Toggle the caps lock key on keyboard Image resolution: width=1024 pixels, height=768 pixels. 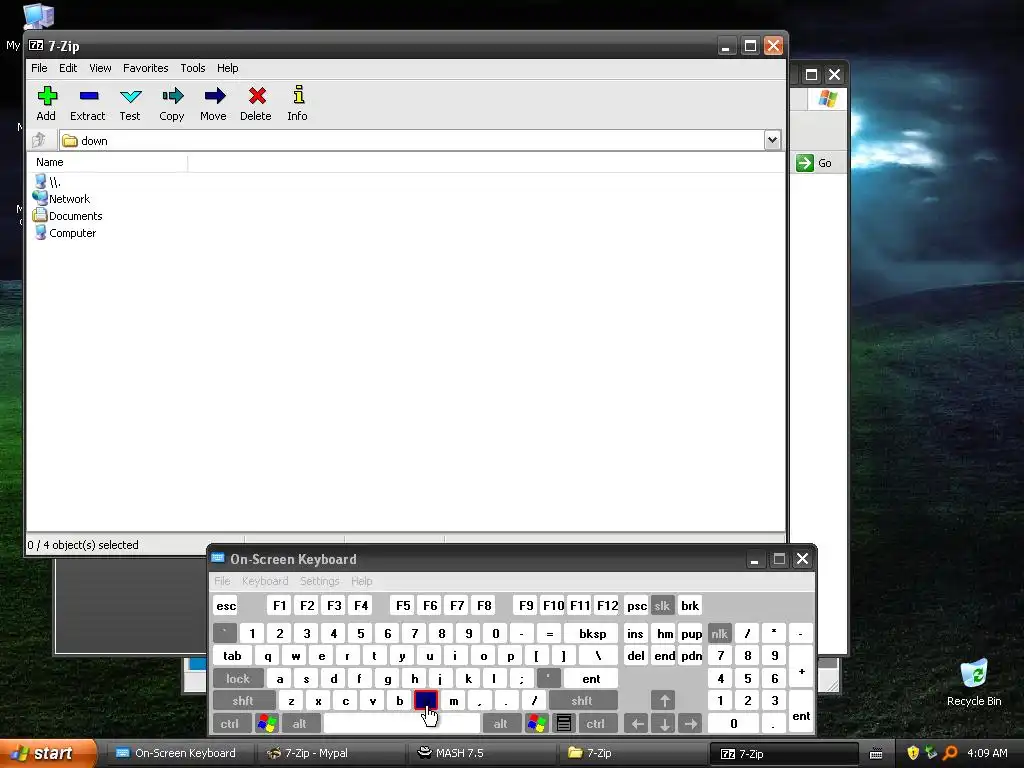[x=238, y=679]
